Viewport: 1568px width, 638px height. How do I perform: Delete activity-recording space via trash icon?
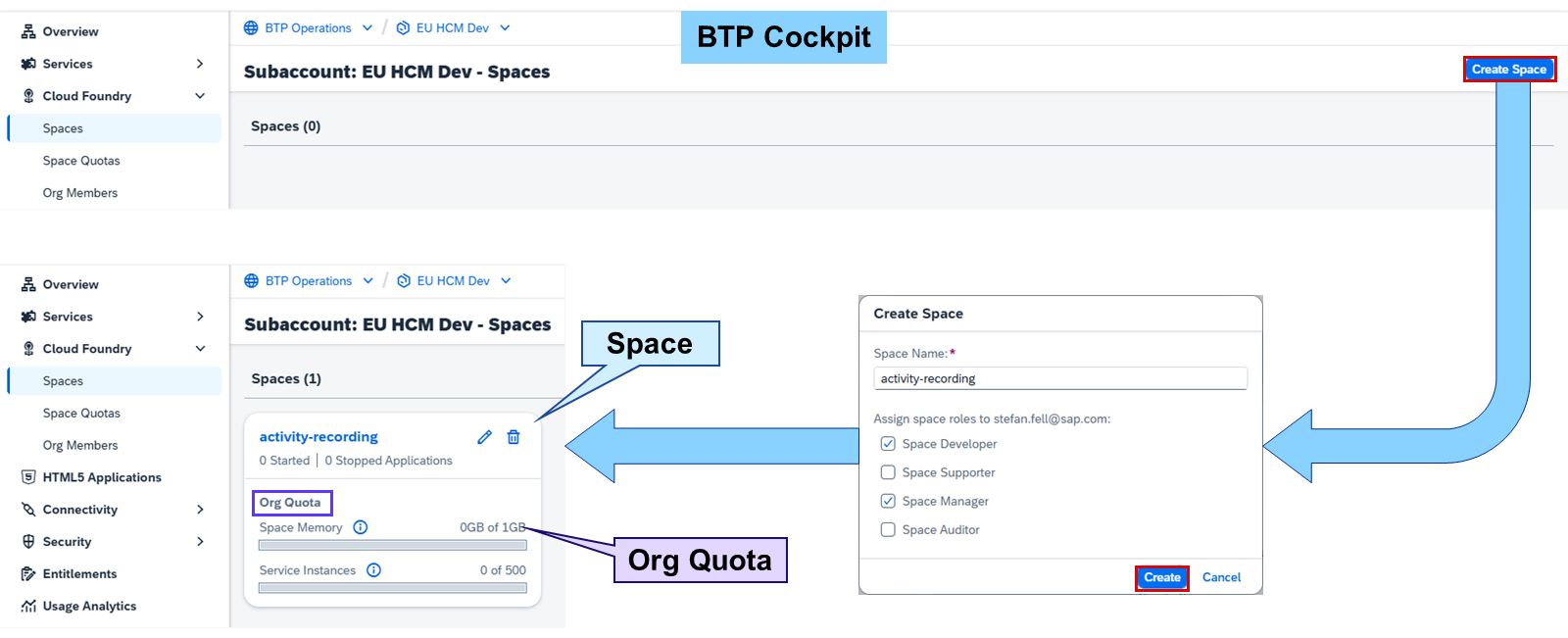click(514, 437)
